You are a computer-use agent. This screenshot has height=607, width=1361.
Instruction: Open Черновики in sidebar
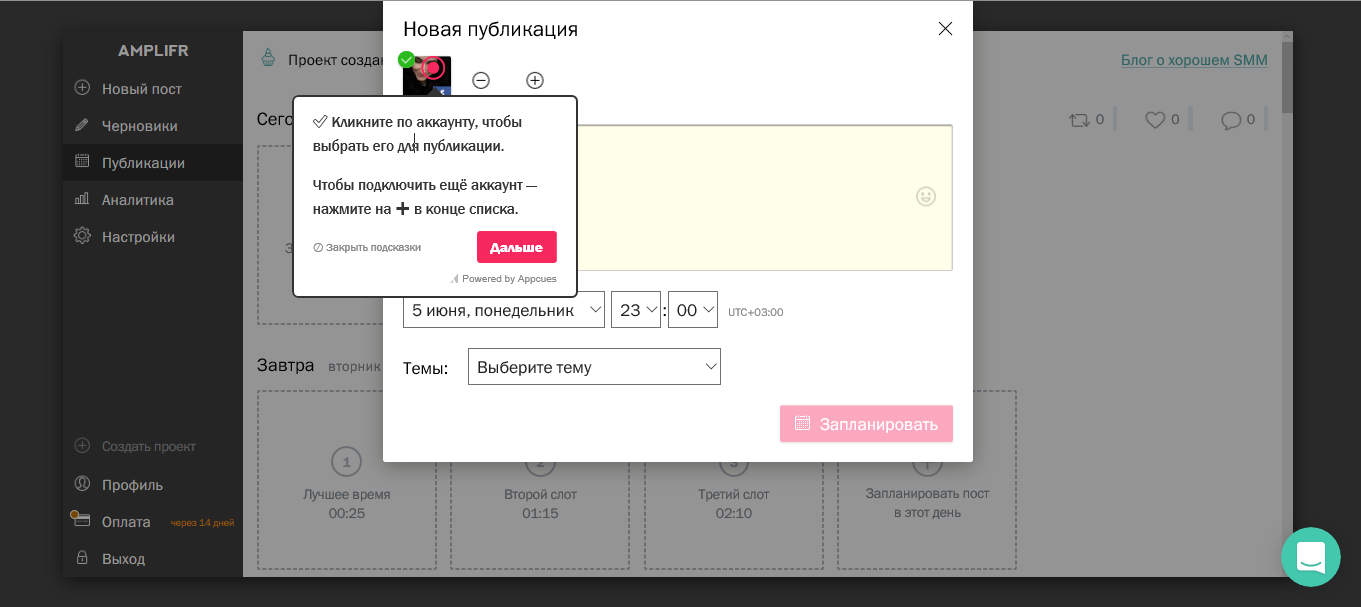coord(140,126)
